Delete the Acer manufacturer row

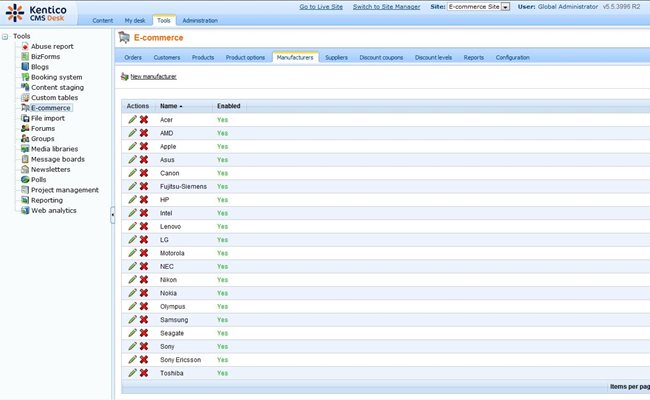[144, 120]
